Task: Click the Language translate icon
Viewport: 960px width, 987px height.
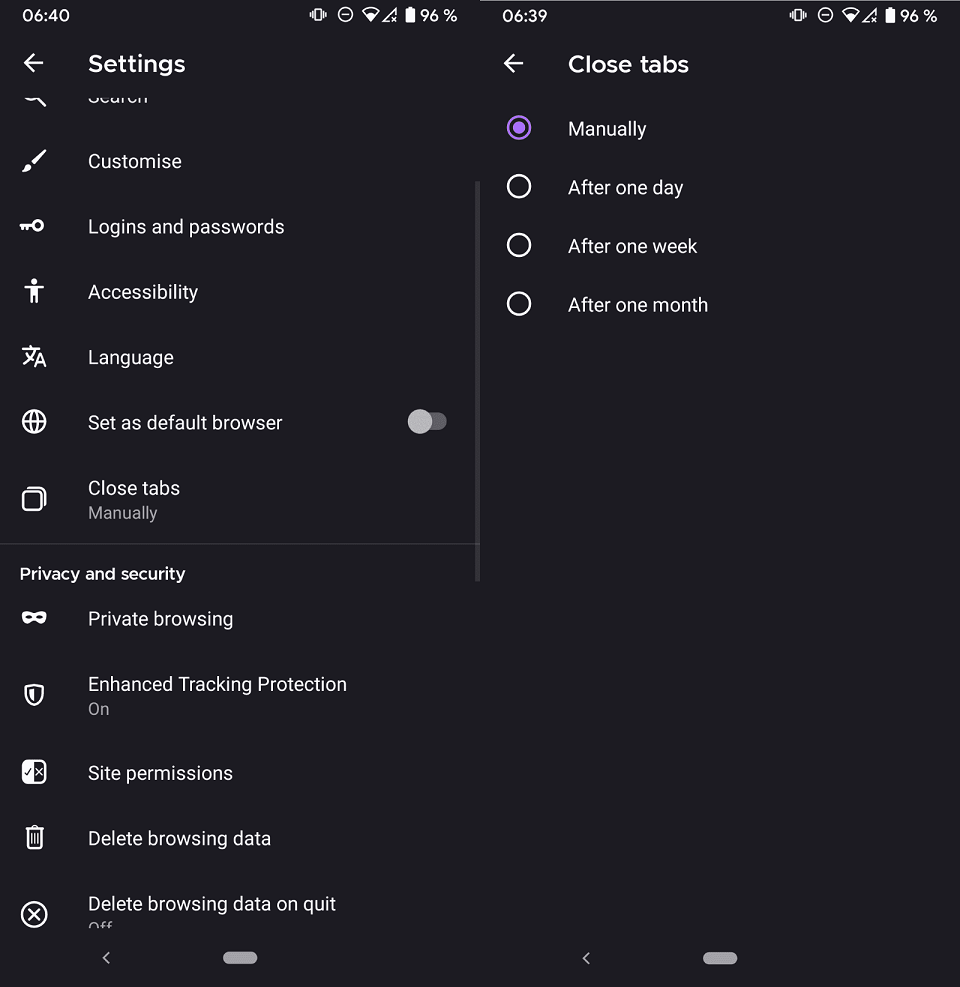Action: tap(34, 357)
